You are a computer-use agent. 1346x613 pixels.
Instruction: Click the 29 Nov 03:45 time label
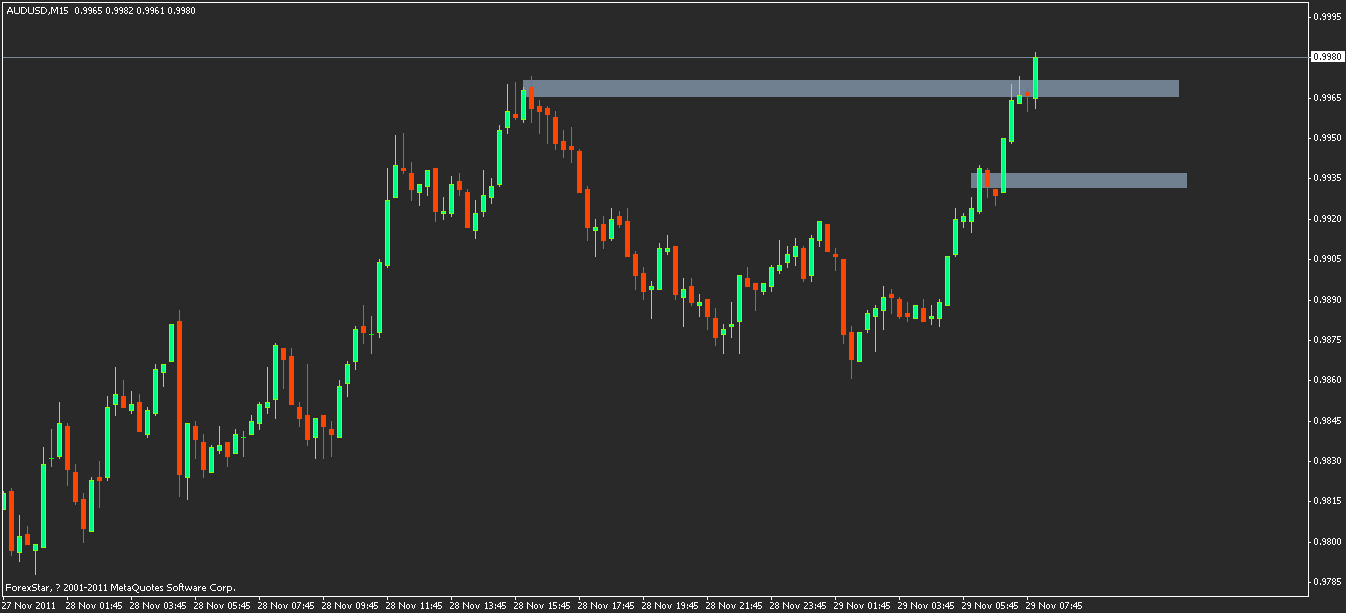[926, 605]
